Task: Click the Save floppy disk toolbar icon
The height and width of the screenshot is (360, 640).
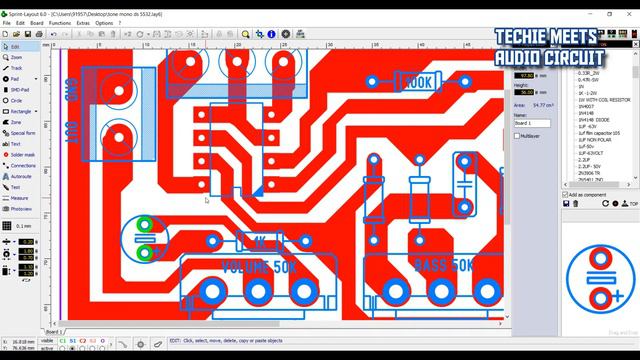Action: (28, 34)
